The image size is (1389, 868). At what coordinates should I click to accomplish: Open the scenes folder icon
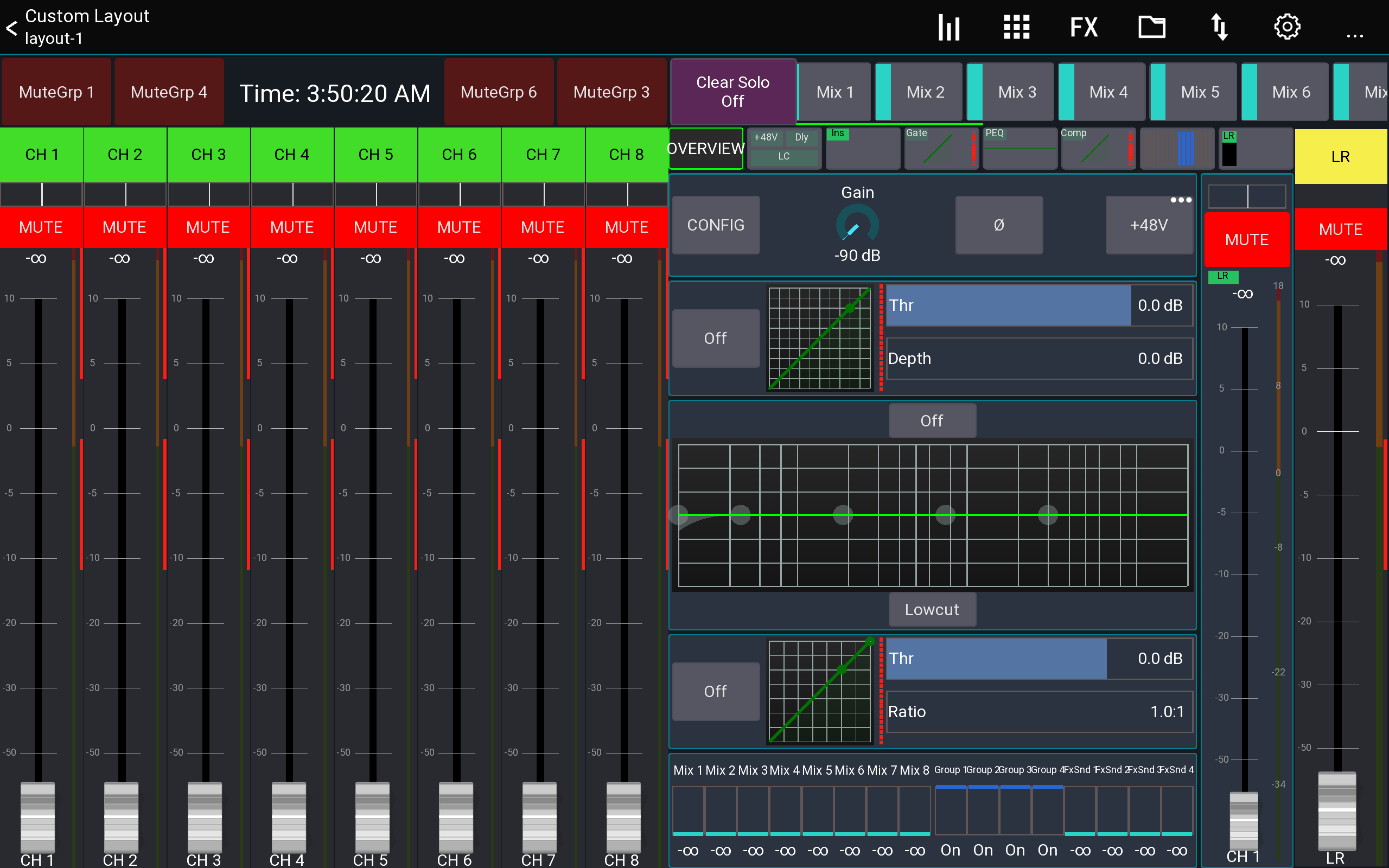[1151, 27]
